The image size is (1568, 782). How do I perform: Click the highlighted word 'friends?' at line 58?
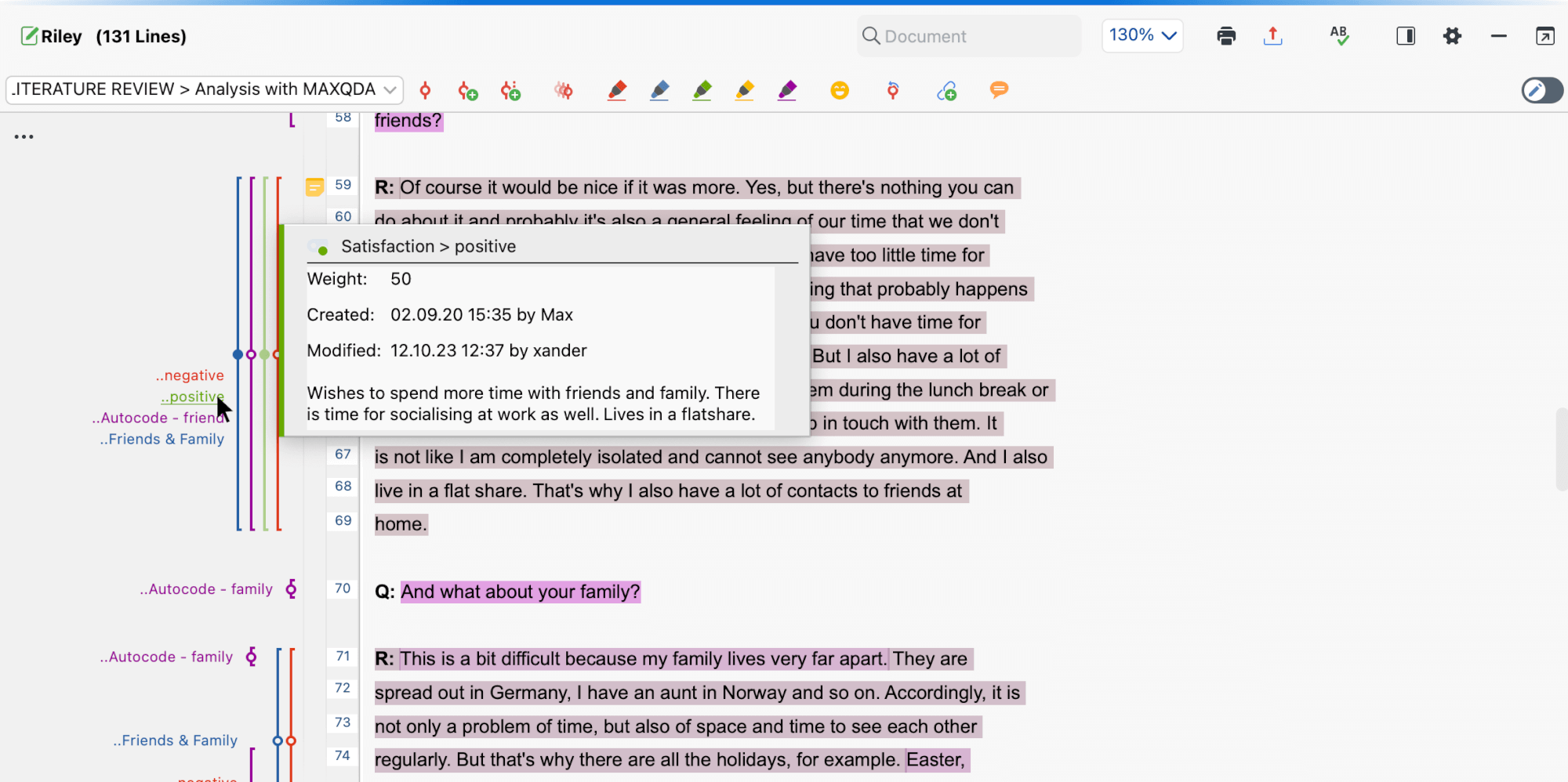408,121
